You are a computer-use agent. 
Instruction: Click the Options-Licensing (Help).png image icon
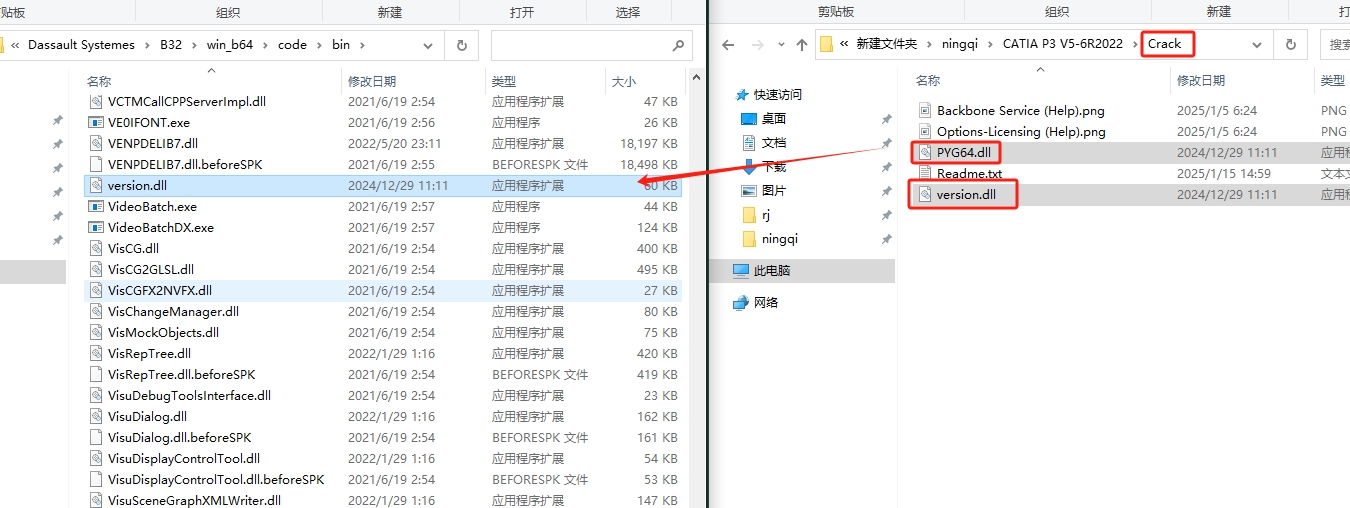coord(925,131)
